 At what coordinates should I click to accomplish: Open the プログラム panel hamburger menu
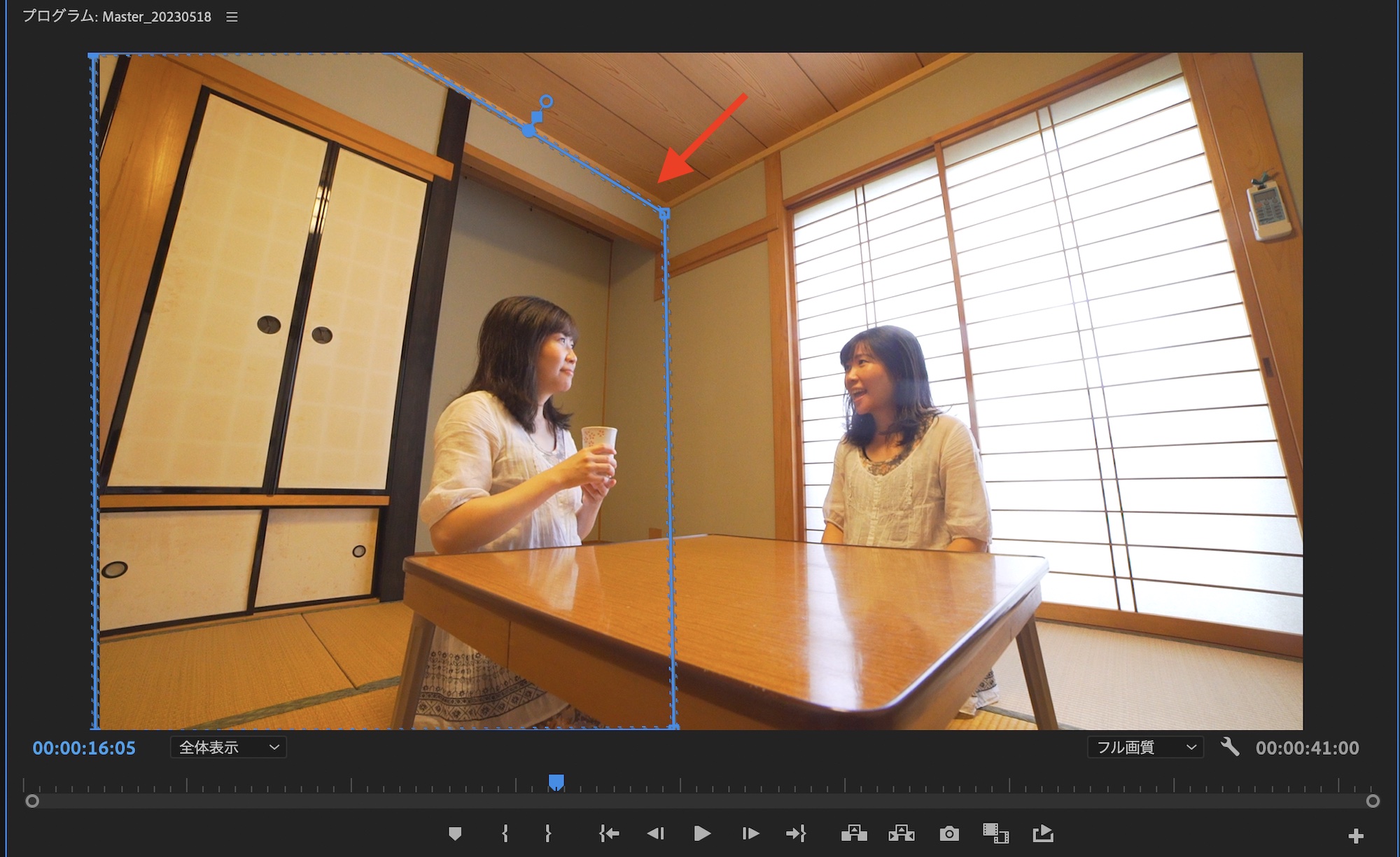(232, 17)
